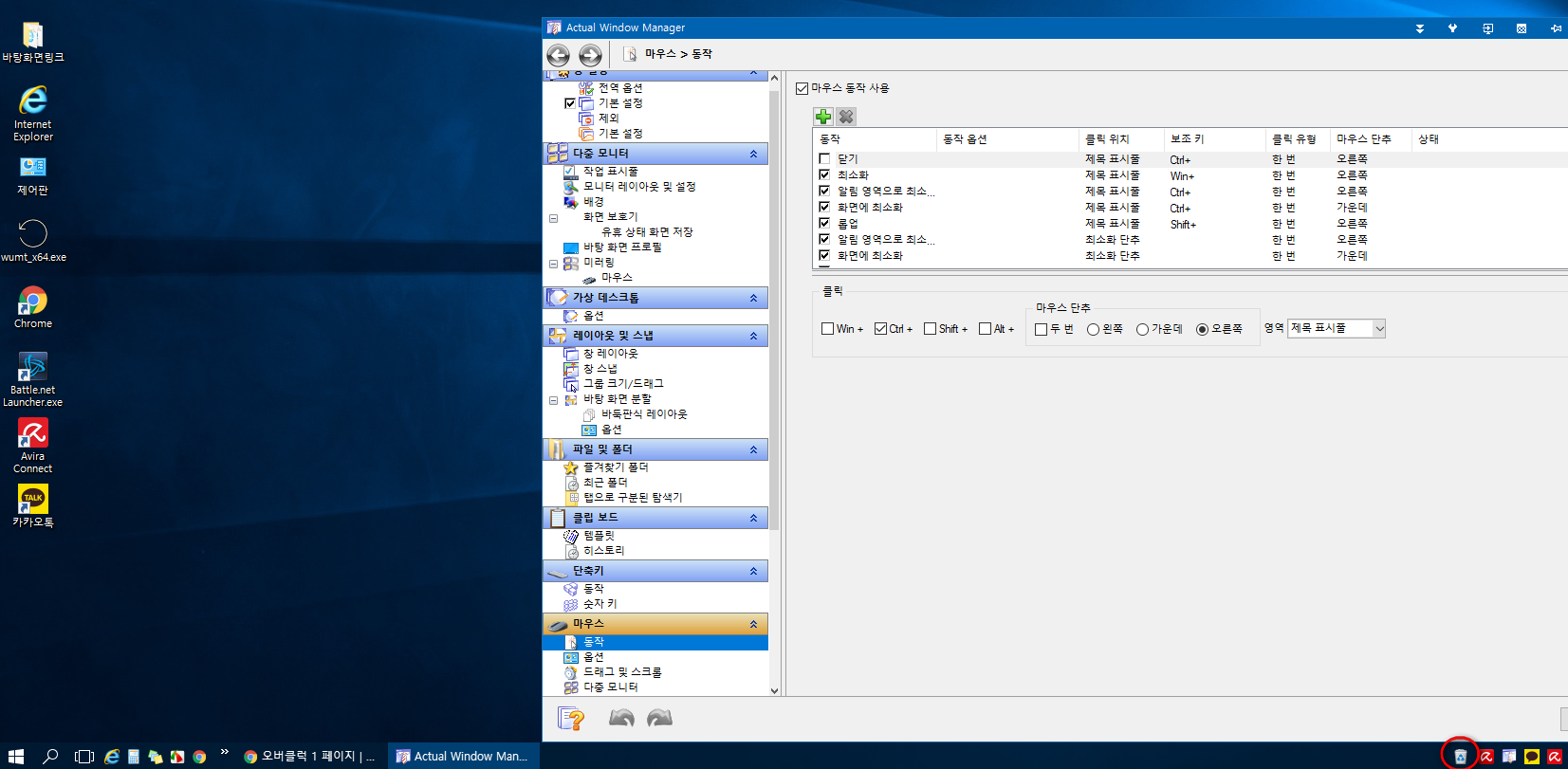This screenshot has width=1568, height=769.
Task: Select the 가운데 mouse button radio
Action: (1142, 329)
